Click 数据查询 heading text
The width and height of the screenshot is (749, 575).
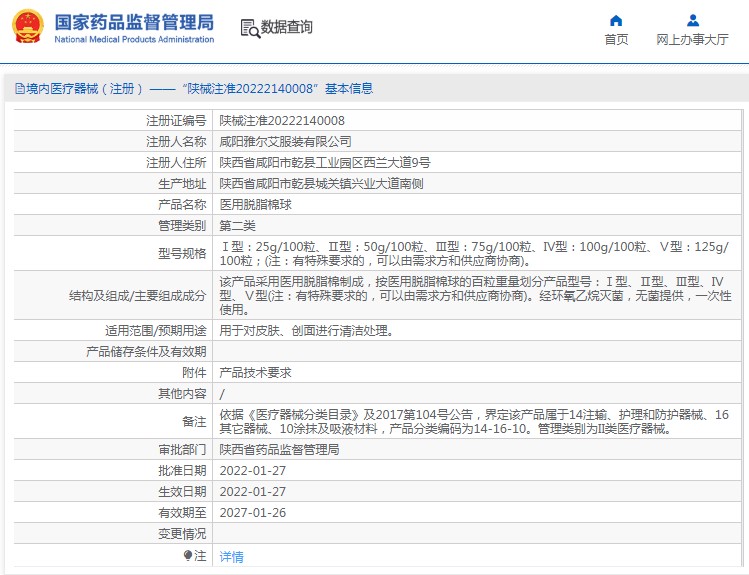(x=287, y=27)
